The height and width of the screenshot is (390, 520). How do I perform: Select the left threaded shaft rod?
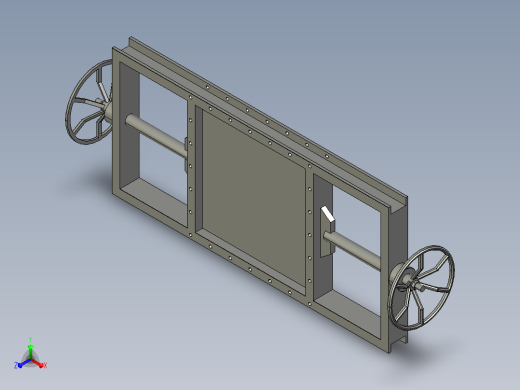tap(156, 136)
